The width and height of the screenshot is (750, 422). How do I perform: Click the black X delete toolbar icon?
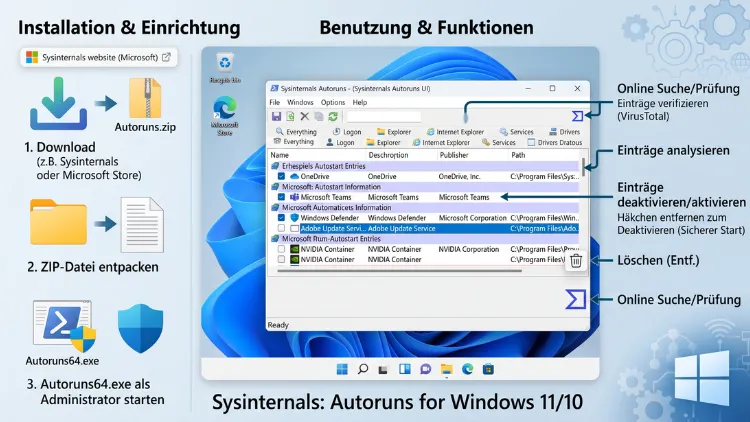coord(305,116)
